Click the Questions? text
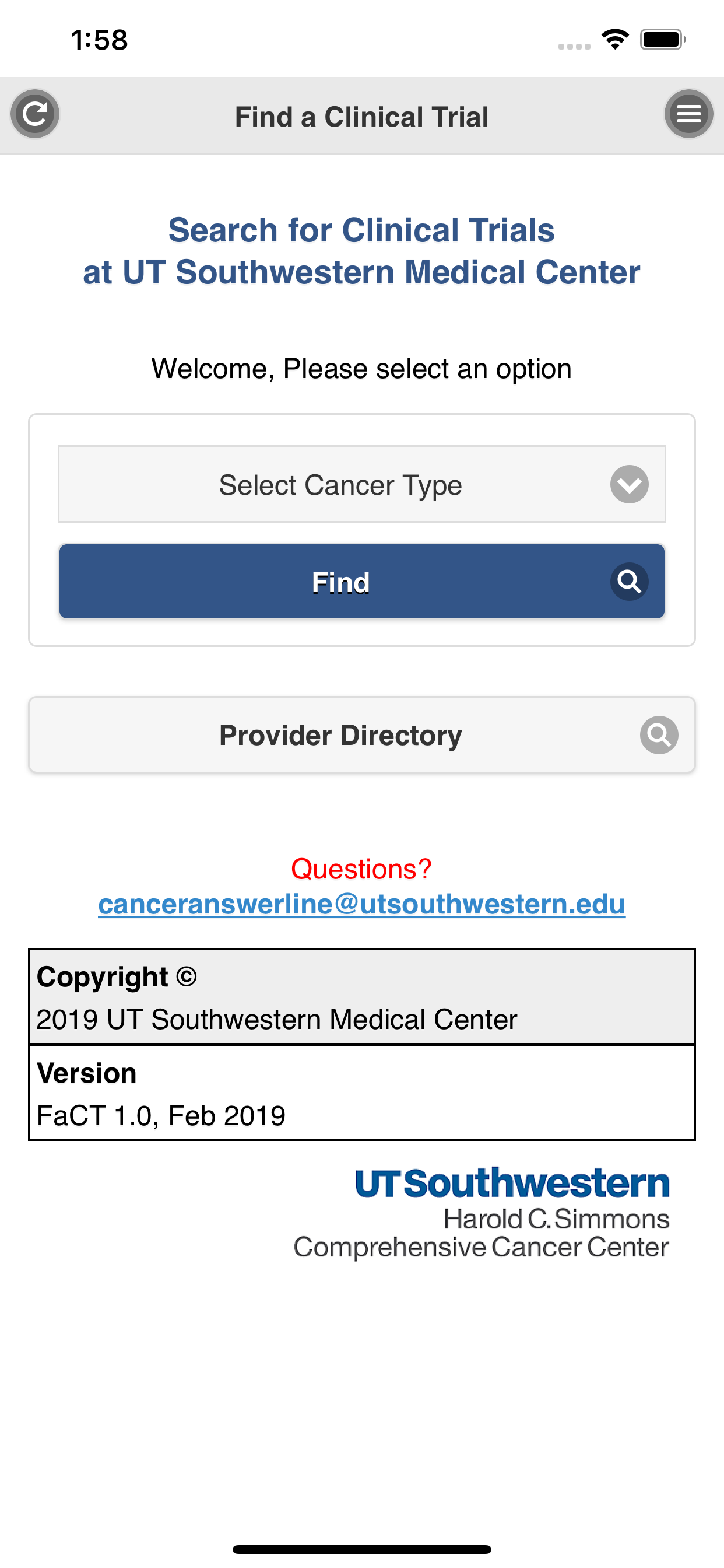The width and height of the screenshot is (724, 1568). pyautogui.click(x=361, y=868)
